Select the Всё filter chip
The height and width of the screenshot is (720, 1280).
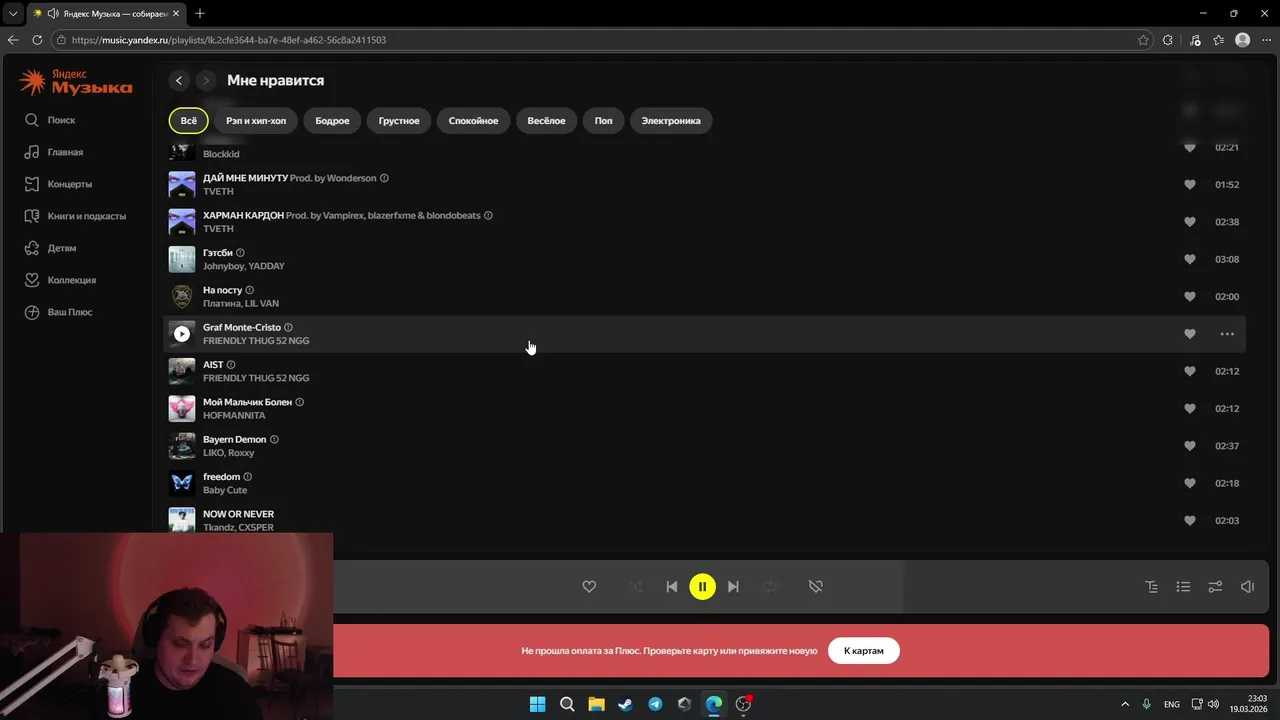(x=188, y=121)
